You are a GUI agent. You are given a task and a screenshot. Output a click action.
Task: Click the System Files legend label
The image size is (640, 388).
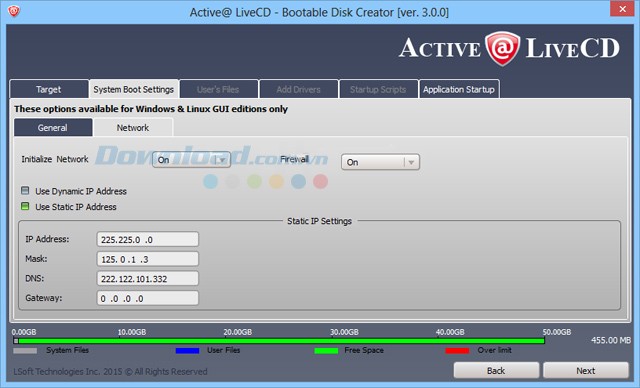(67, 350)
